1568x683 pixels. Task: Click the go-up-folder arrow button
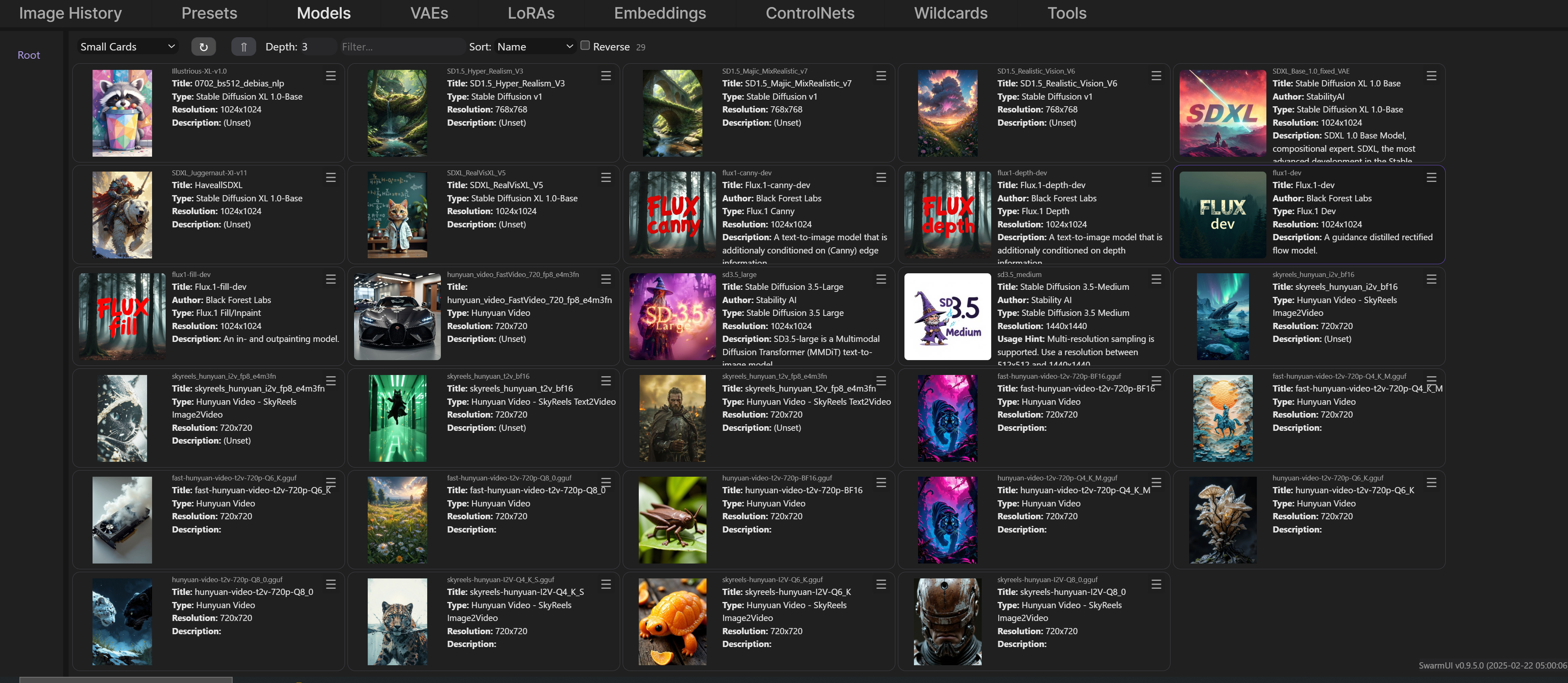click(243, 46)
